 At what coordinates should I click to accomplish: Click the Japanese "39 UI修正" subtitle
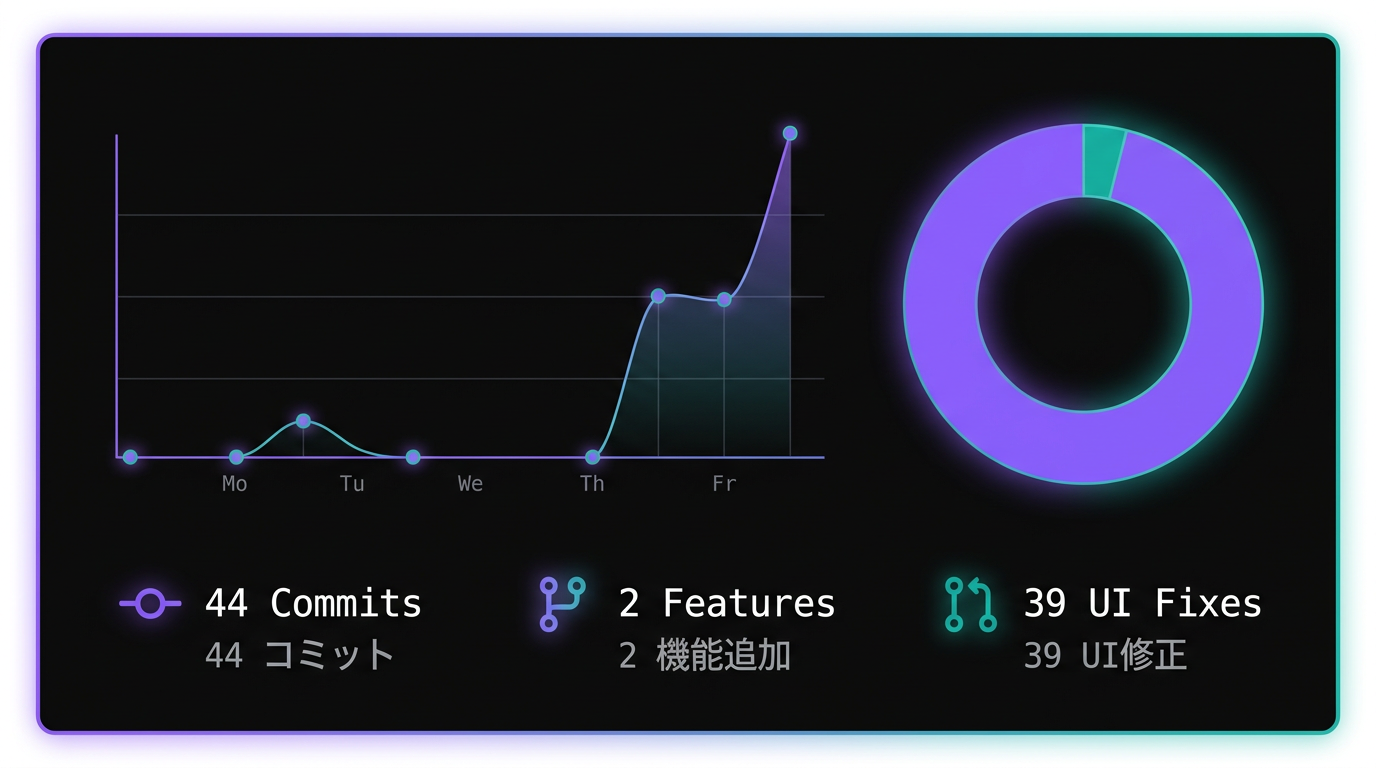click(1105, 656)
